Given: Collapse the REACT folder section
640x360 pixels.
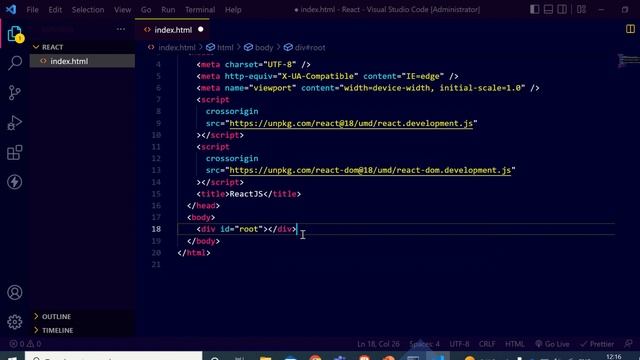Looking at the screenshot, I should coord(52,47).
